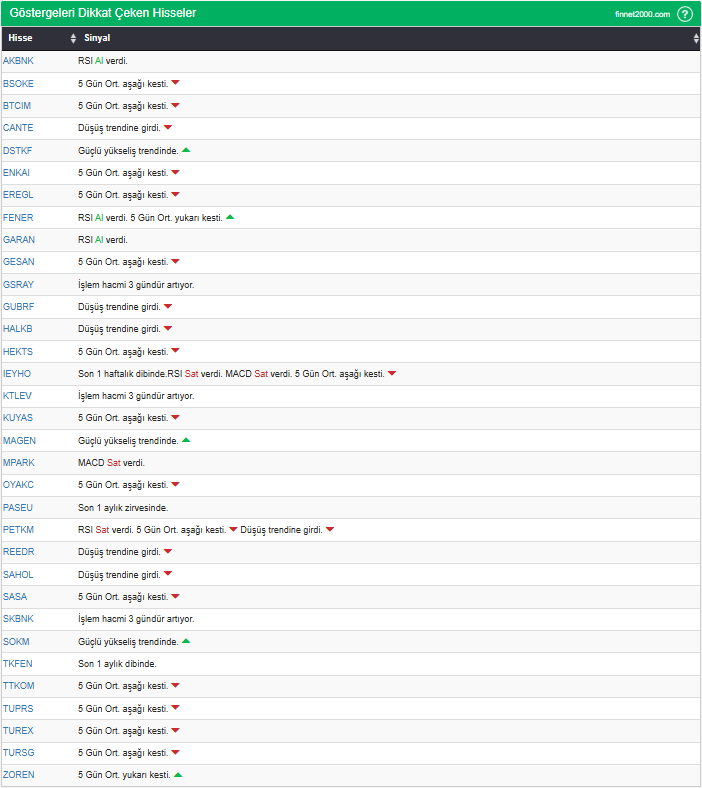Click red down arrow in IEYHO row
The image size is (702, 788).
[x=392, y=373]
